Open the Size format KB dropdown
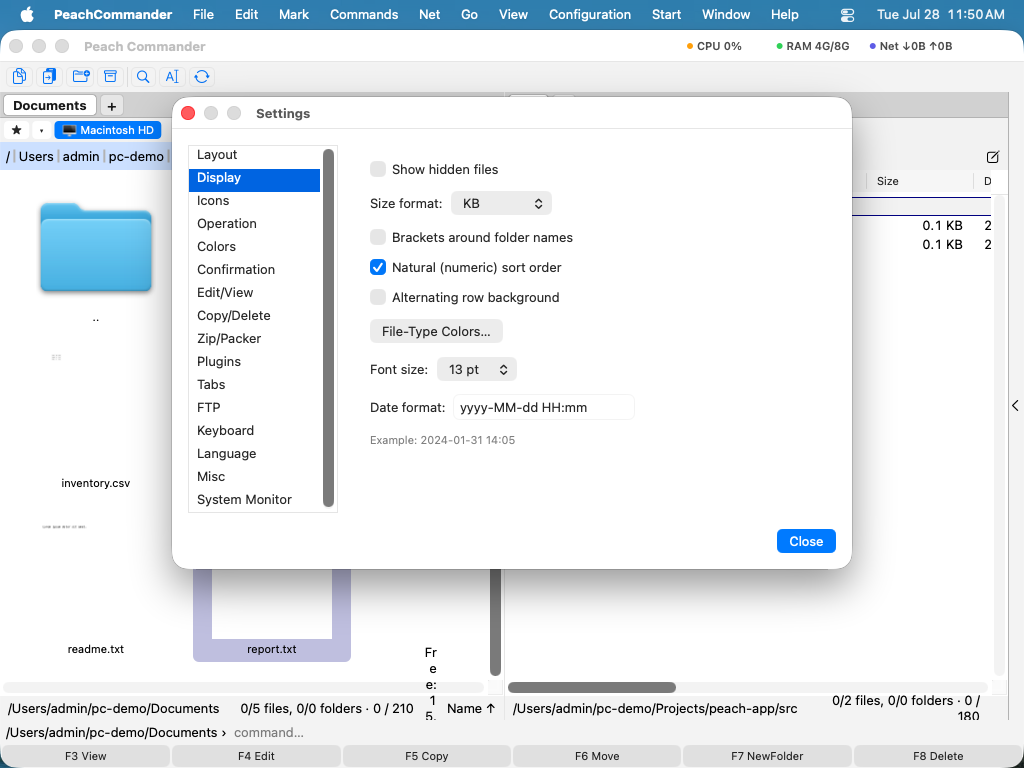1024x768 pixels. pos(502,203)
